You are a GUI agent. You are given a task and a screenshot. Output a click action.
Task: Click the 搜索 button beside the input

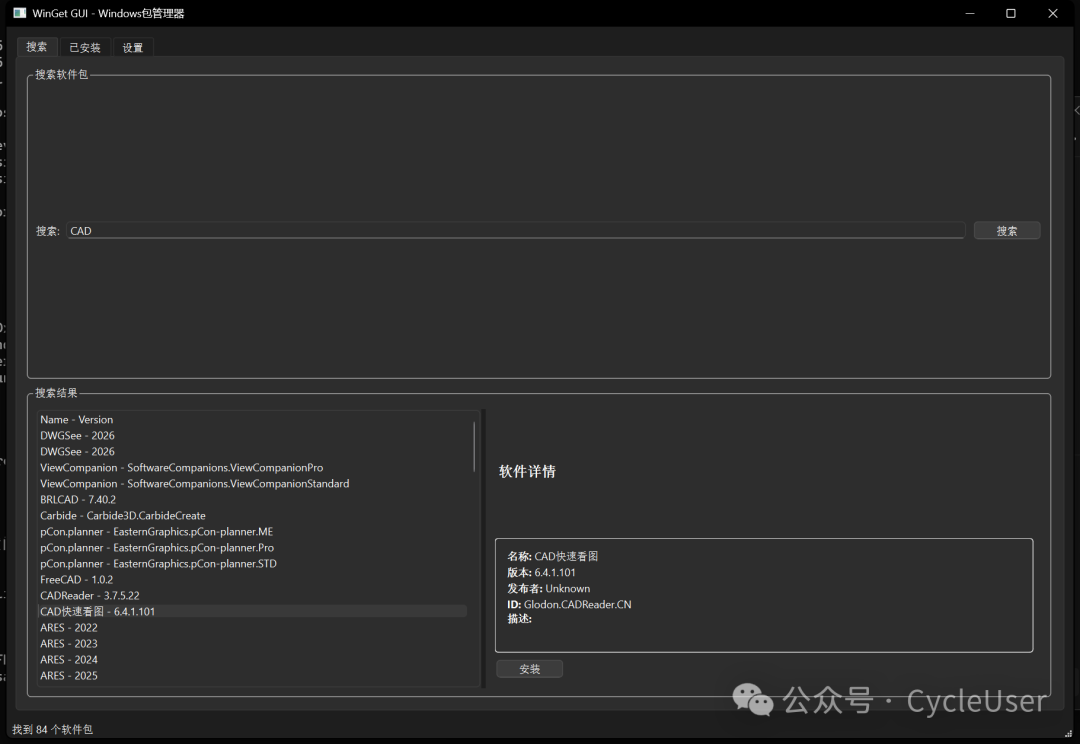click(1006, 231)
